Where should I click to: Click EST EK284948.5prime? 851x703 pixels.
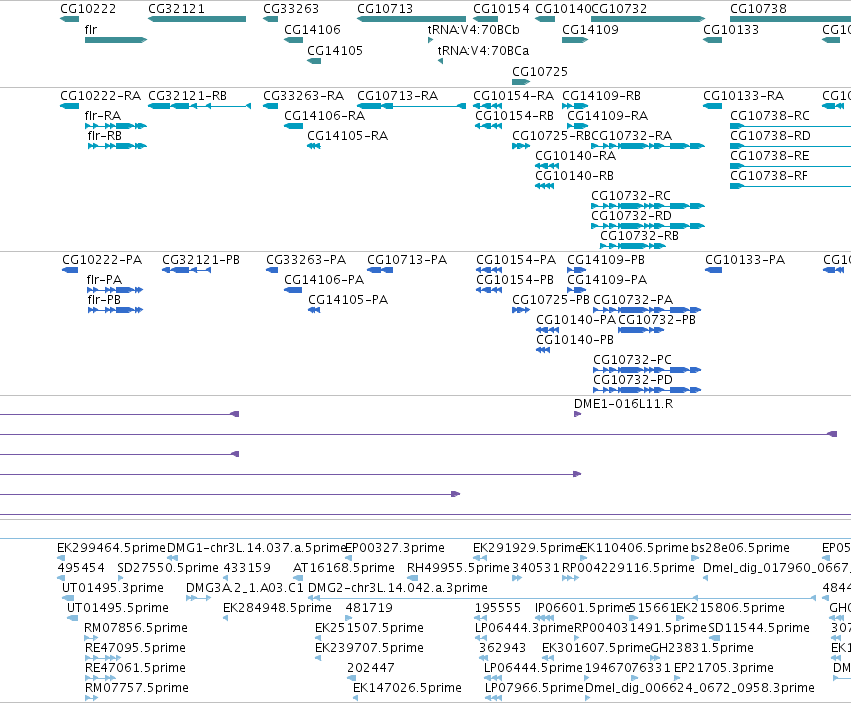277,608
